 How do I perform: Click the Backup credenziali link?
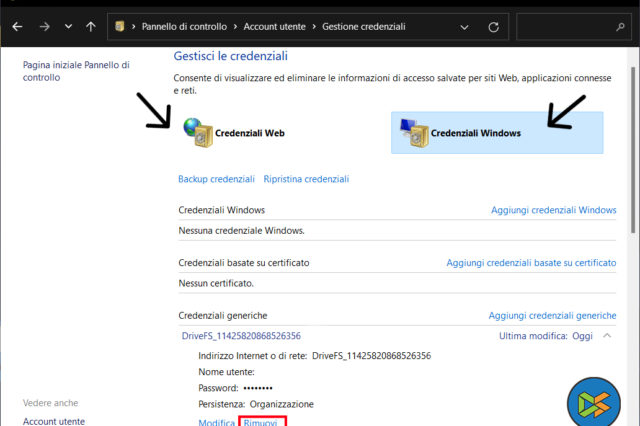[216, 179]
